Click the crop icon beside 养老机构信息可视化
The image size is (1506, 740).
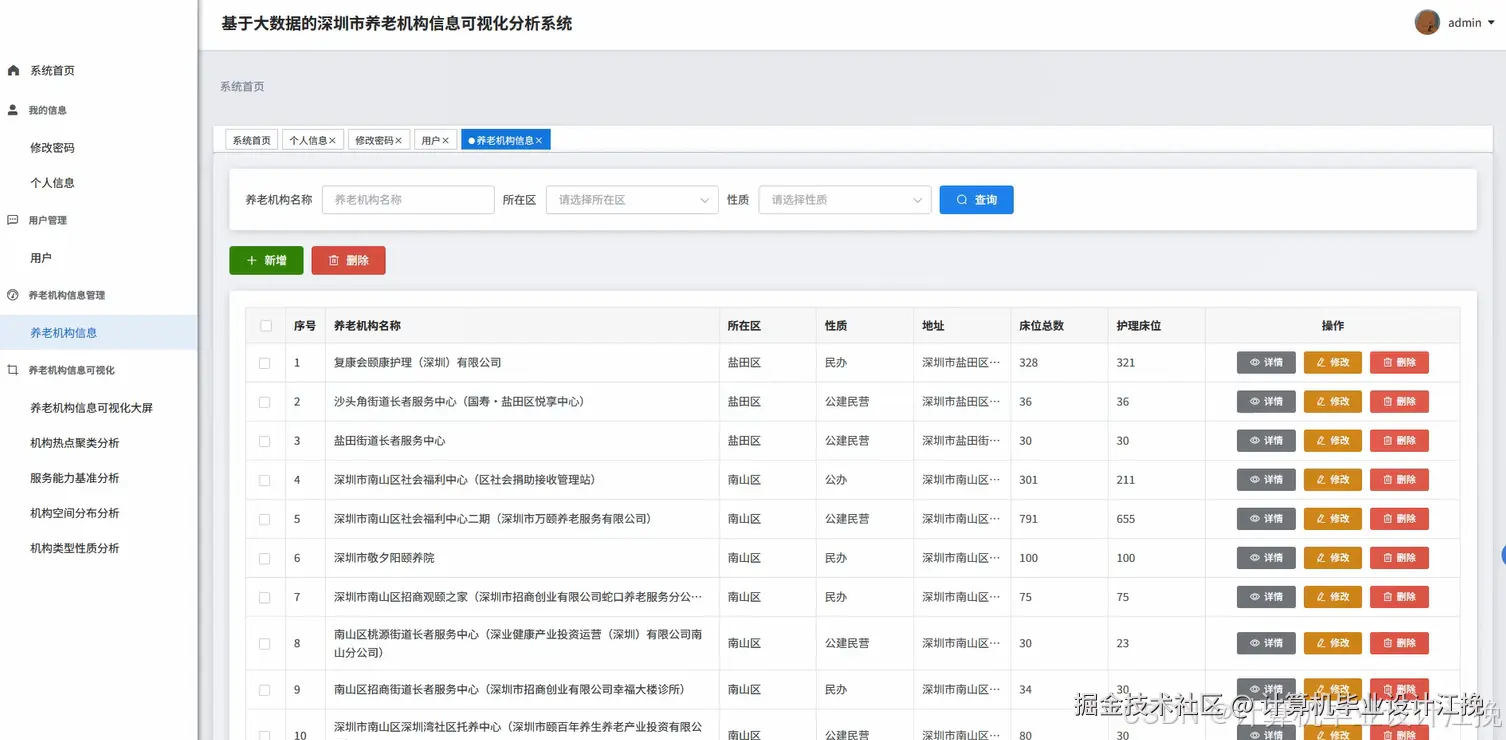[13, 370]
